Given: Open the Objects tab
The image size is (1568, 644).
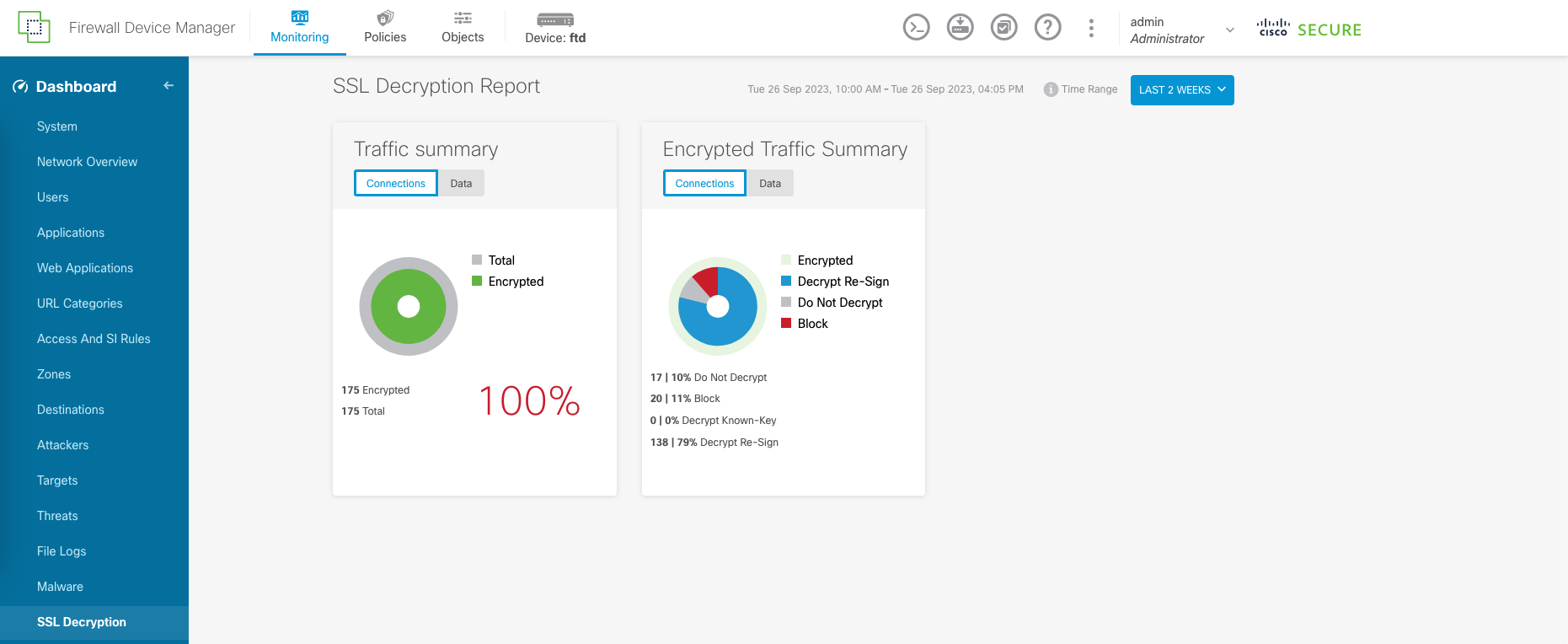Looking at the screenshot, I should click(x=463, y=28).
